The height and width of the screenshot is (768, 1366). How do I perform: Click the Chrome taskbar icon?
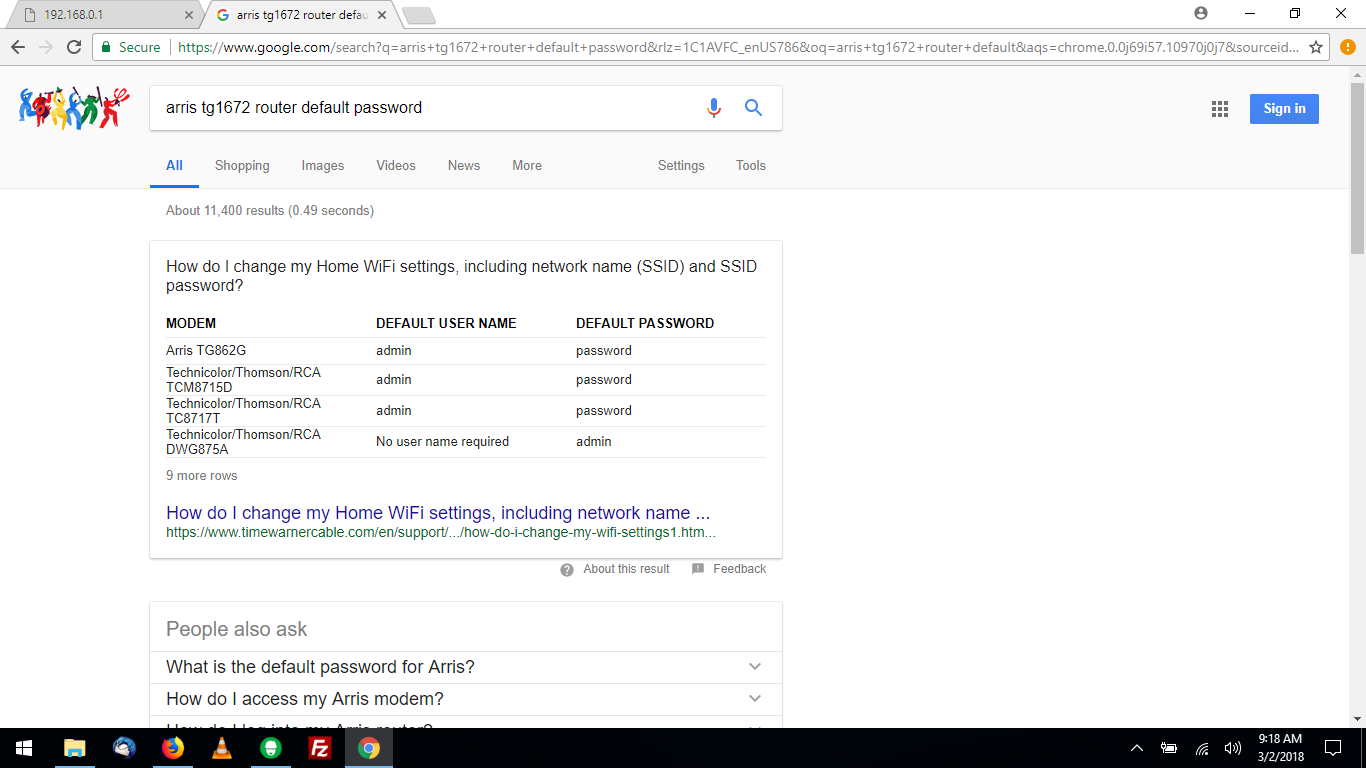point(369,748)
